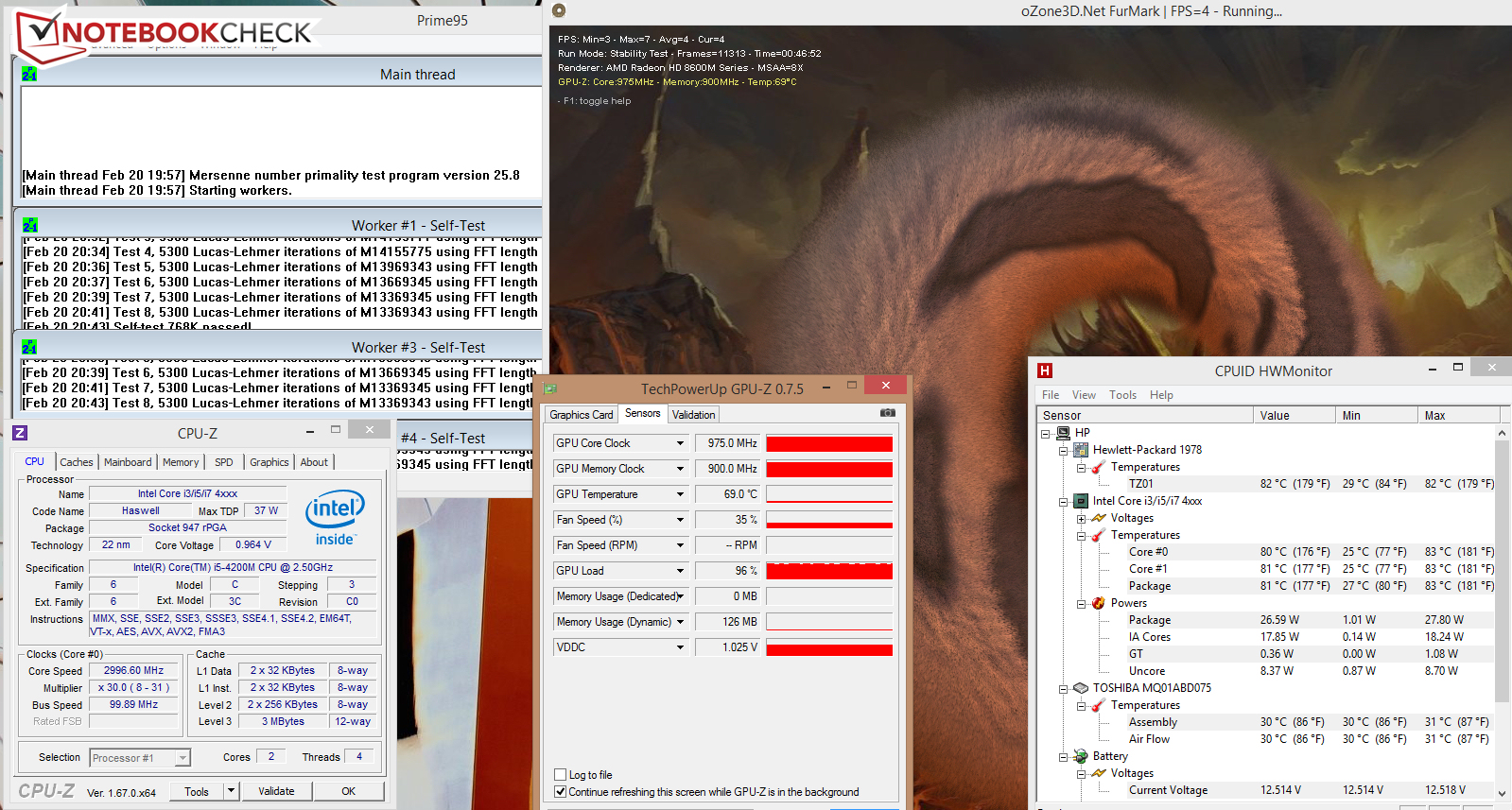Click the GPU Load red graph in GPU-Z
The height and width of the screenshot is (810, 1512).
click(x=829, y=571)
